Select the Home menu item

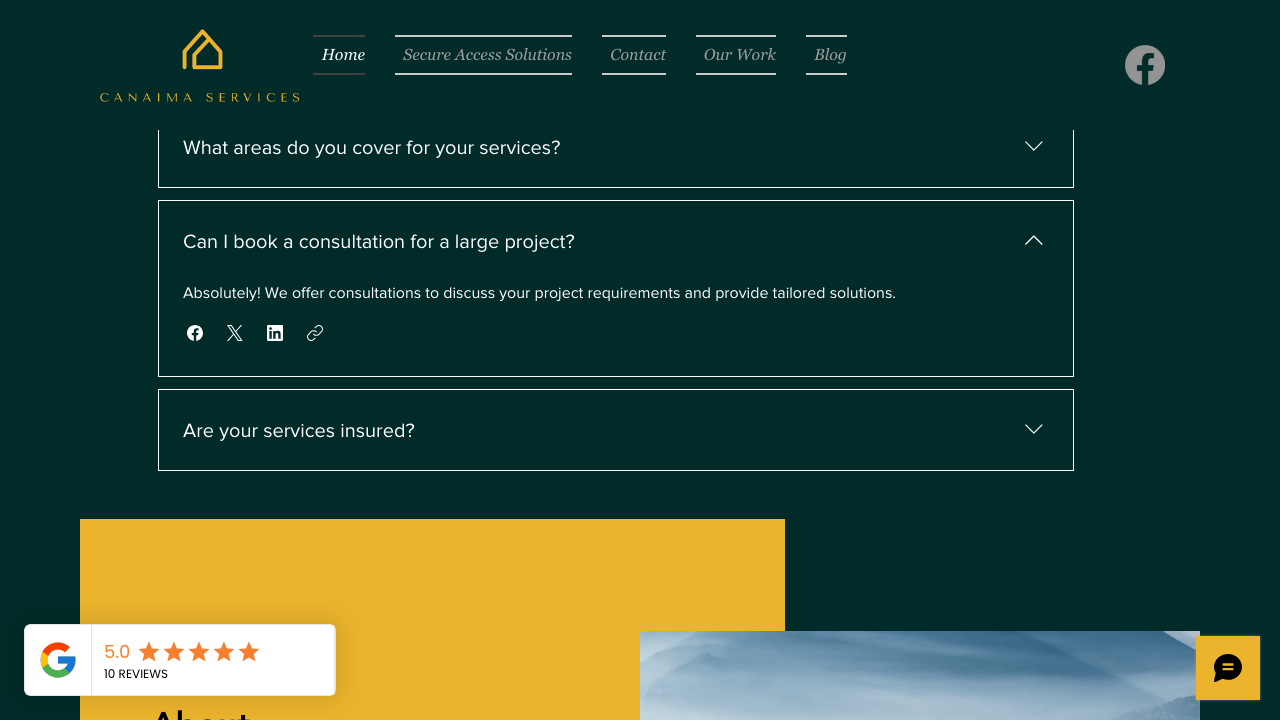click(x=342, y=54)
